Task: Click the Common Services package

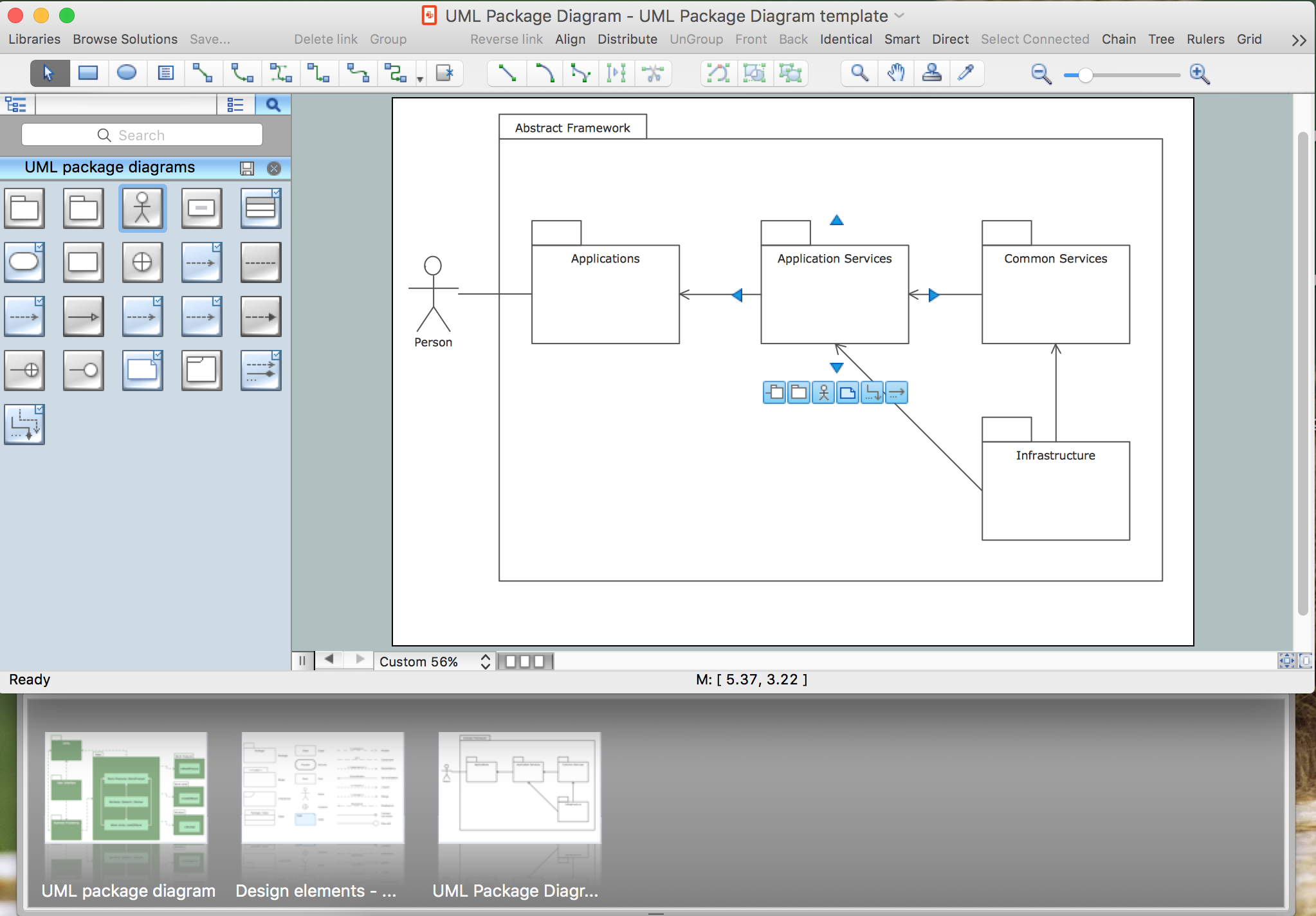Action: click(1056, 294)
